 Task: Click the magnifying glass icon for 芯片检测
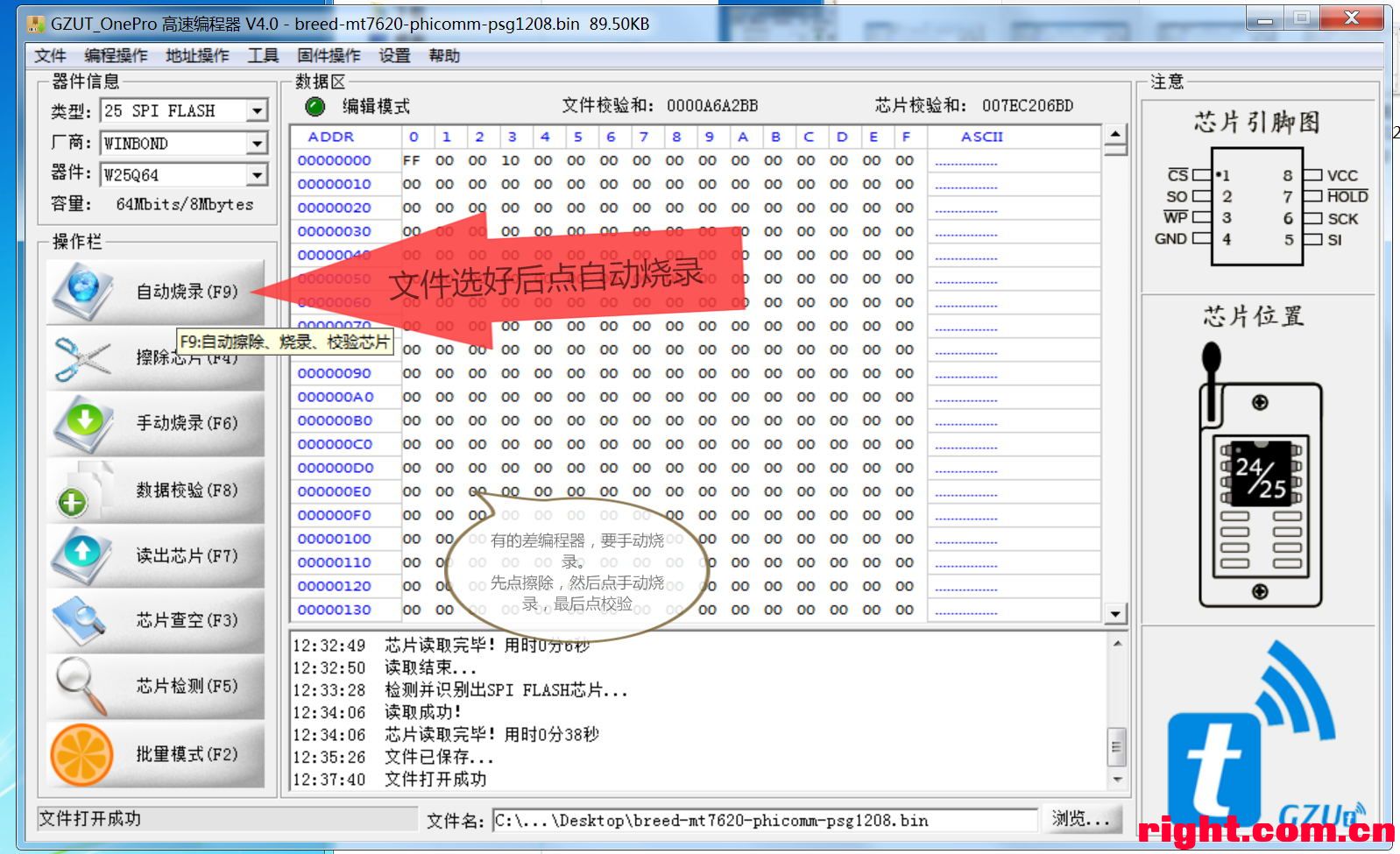click(x=81, y=687)
